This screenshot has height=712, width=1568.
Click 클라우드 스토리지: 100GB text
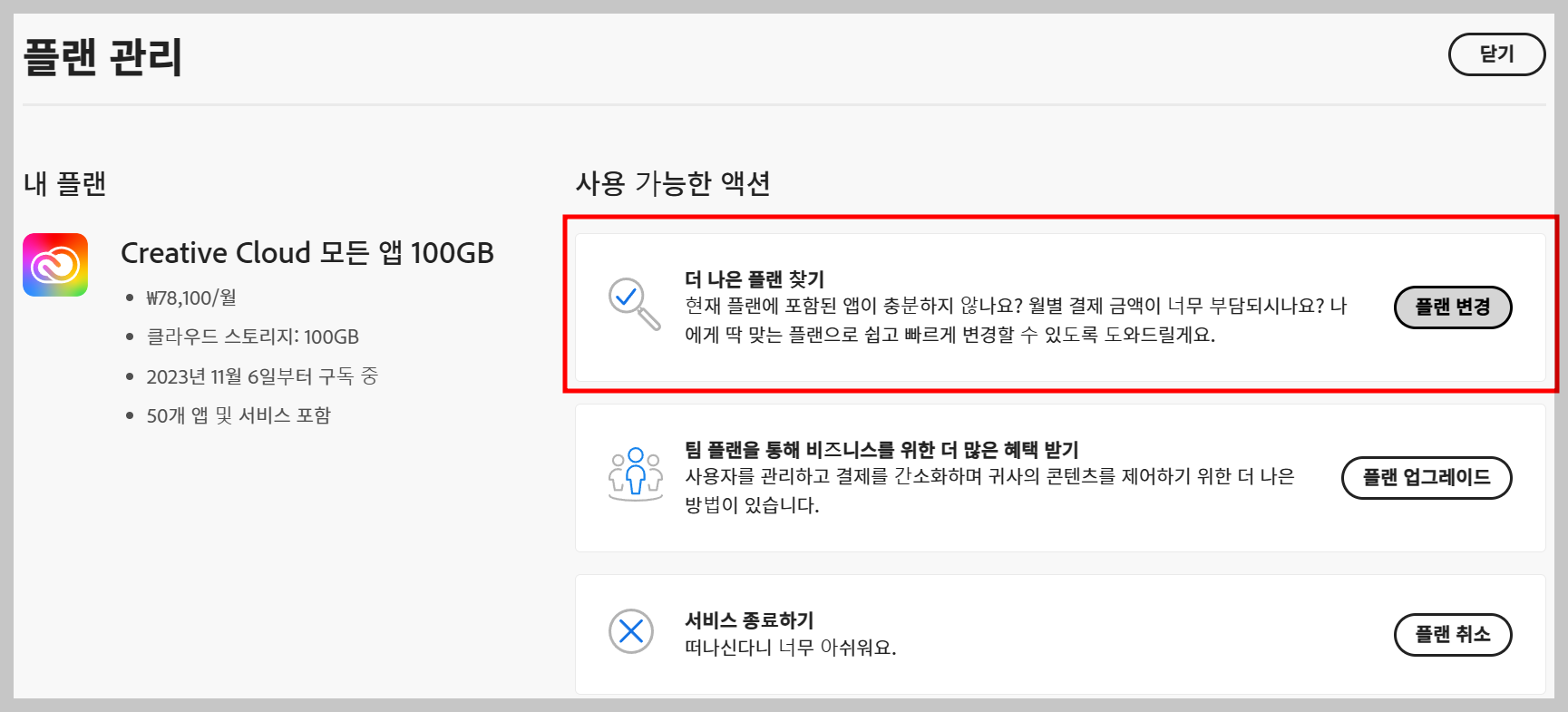(x=253, y=336)
